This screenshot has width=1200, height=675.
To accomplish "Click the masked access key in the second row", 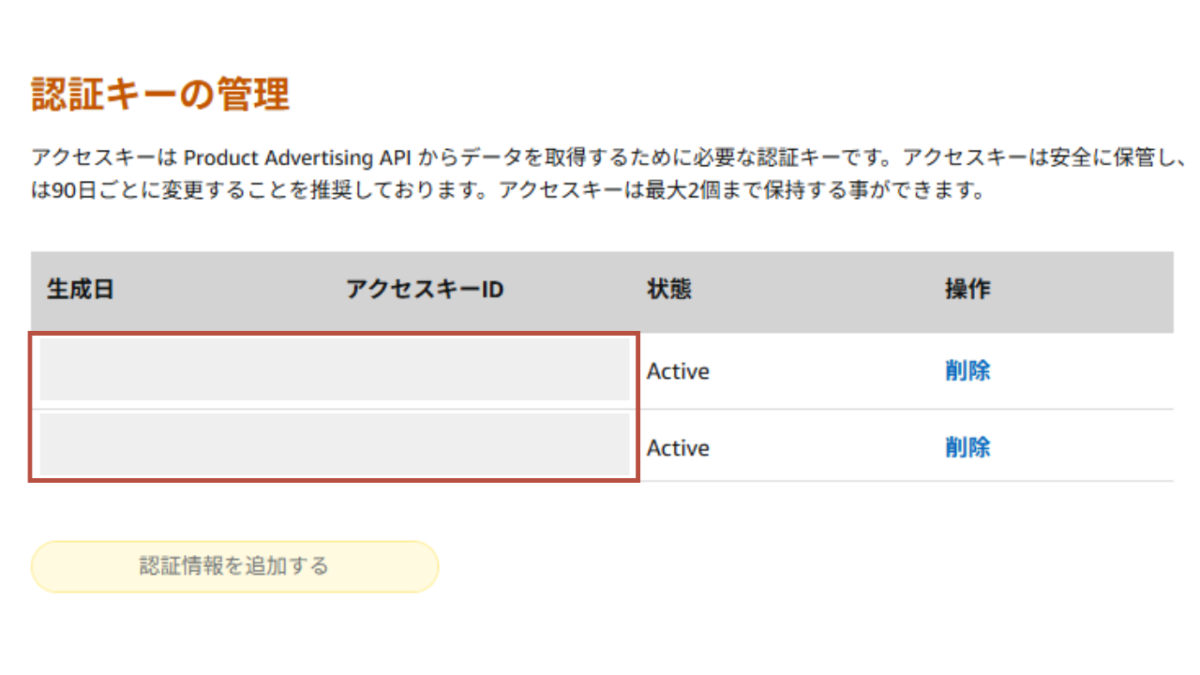I will click(335, 445).
